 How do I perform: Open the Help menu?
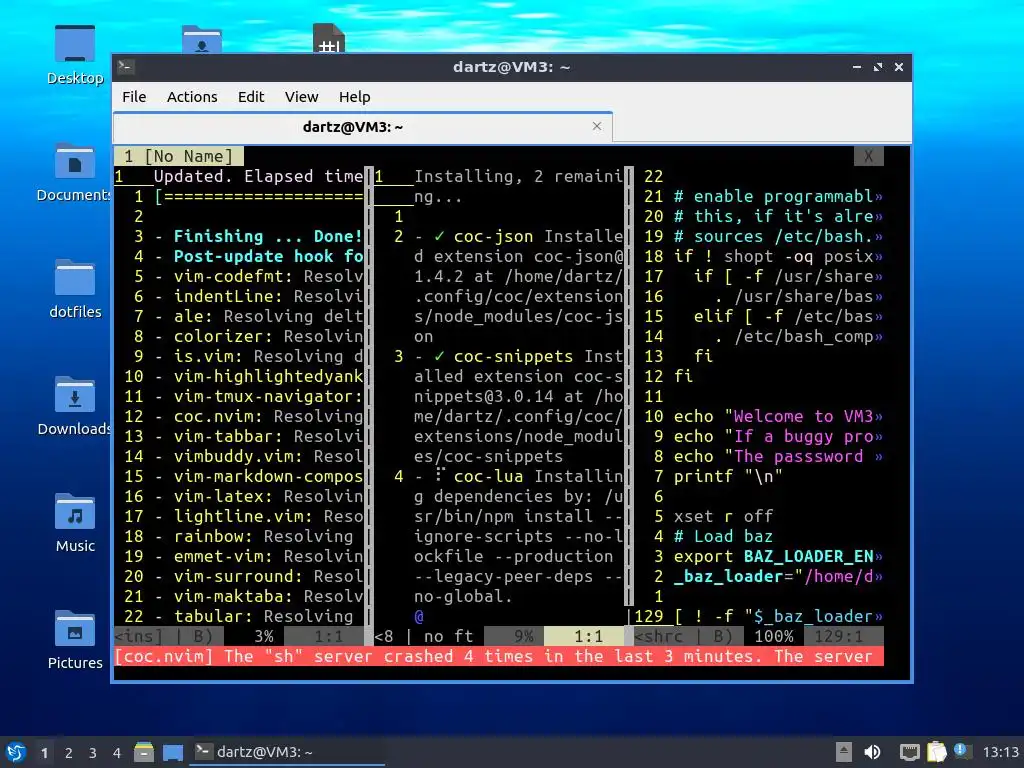click(x=355, y=97)
